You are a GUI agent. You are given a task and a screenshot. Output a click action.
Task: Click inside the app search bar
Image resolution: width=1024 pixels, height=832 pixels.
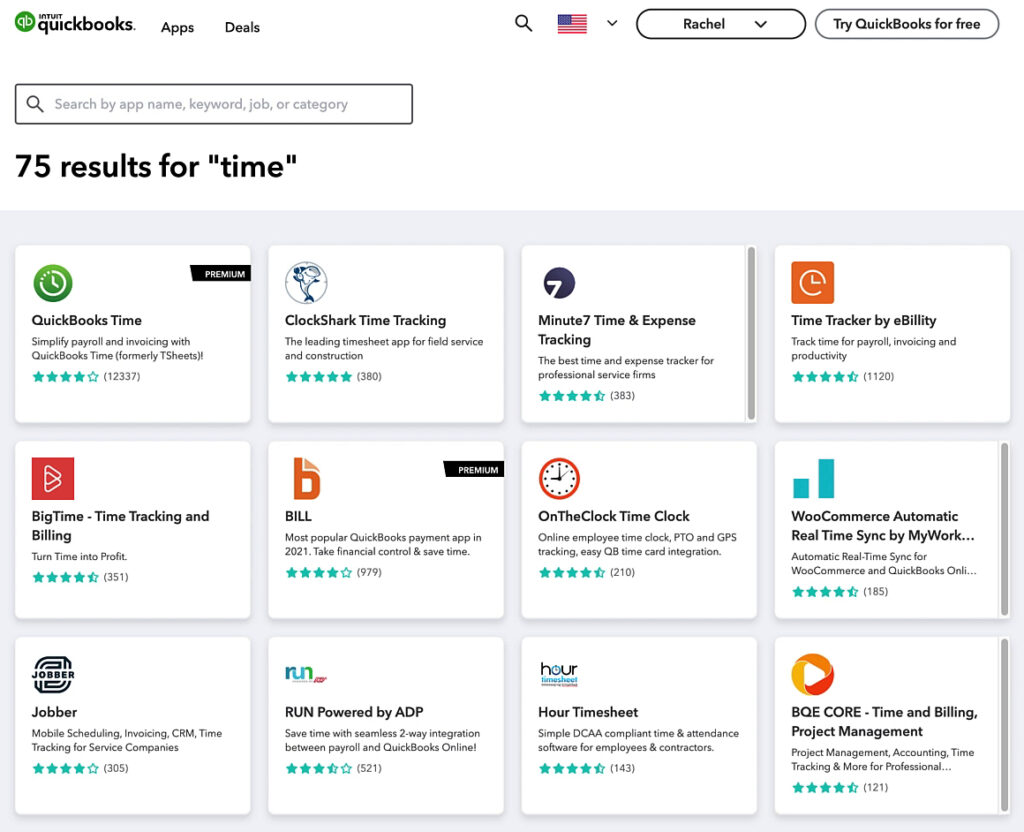point(213,104)
